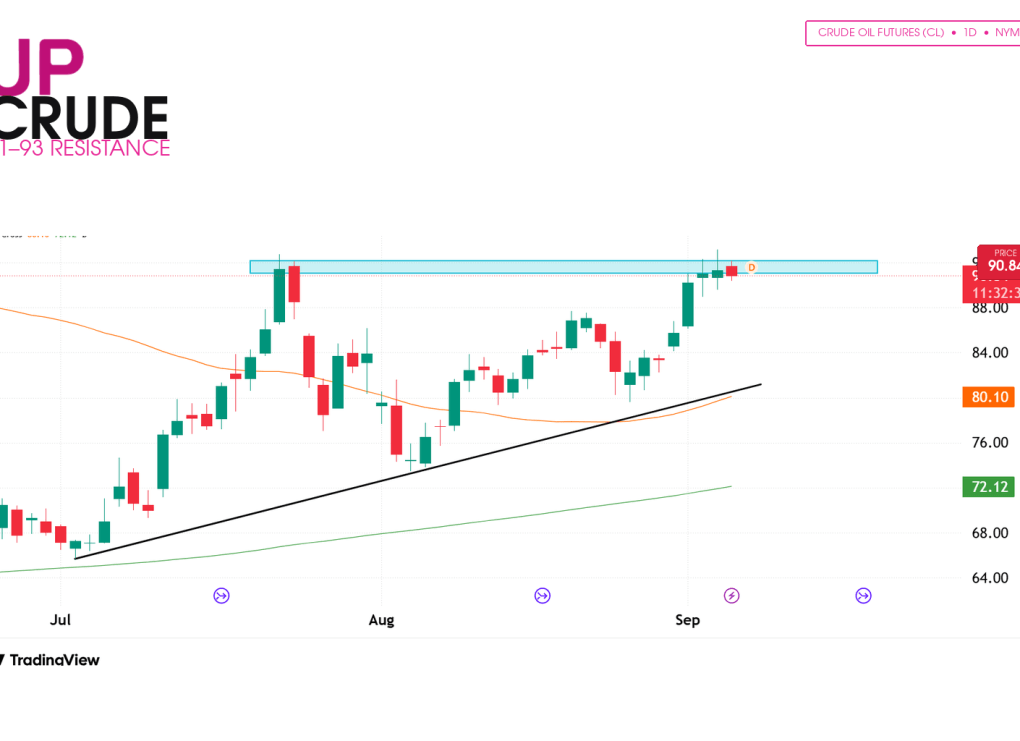Click the contract rollover icon in mid-July
This screenshot has height=741, width=1020.
pyautogui.click(x=221, y=595)
